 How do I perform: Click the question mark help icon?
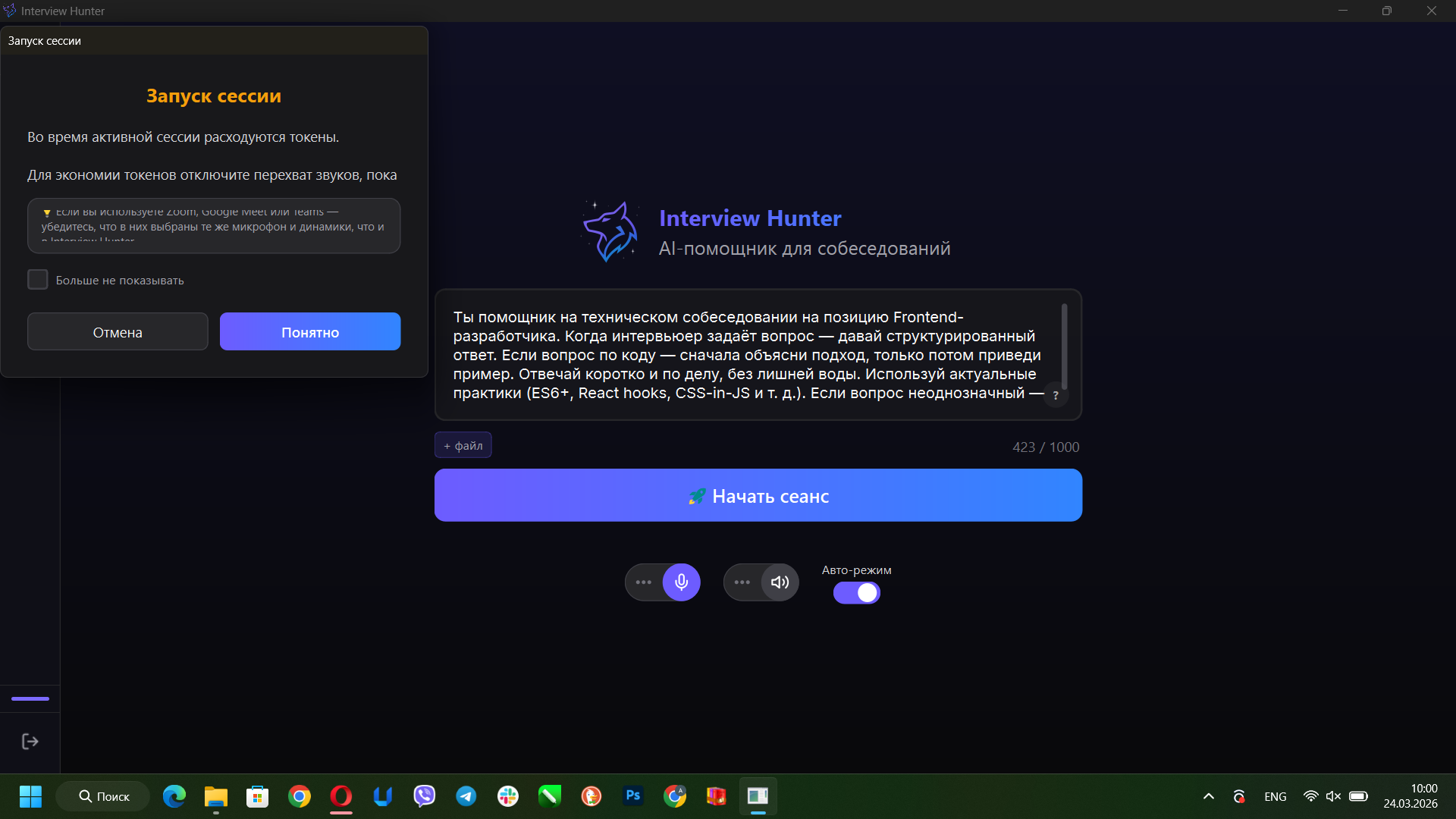tap(1056, 395)
